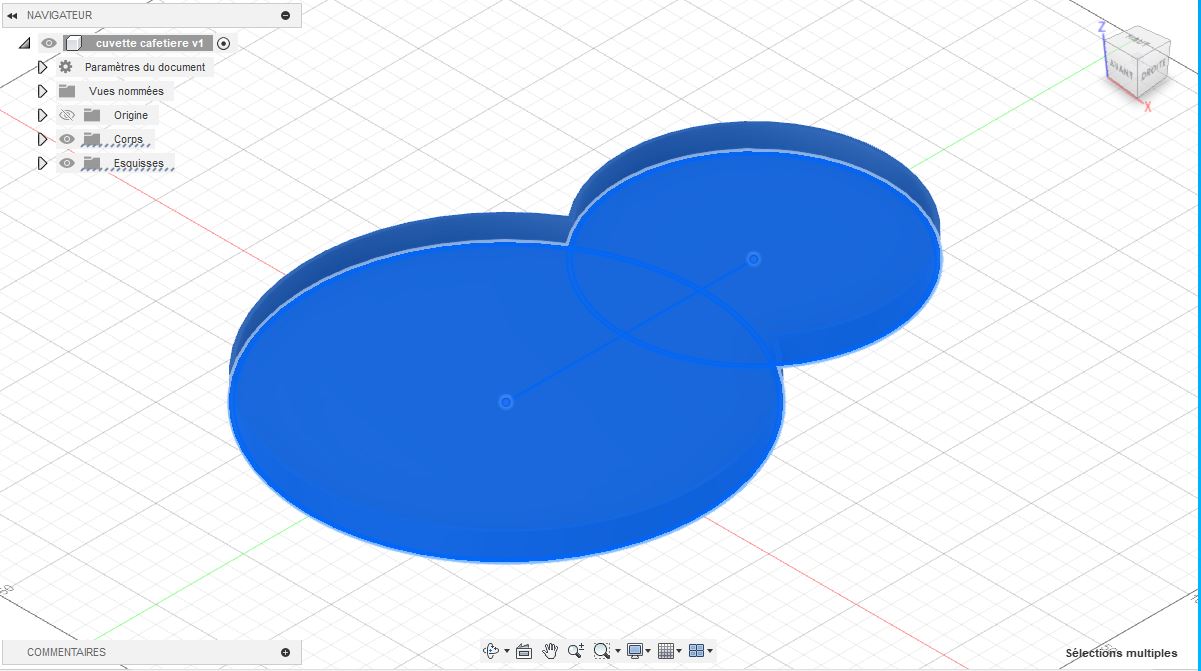Expand the Paramètres du document node
This screenshot has width=1201, height=671.
pos(42,67)
